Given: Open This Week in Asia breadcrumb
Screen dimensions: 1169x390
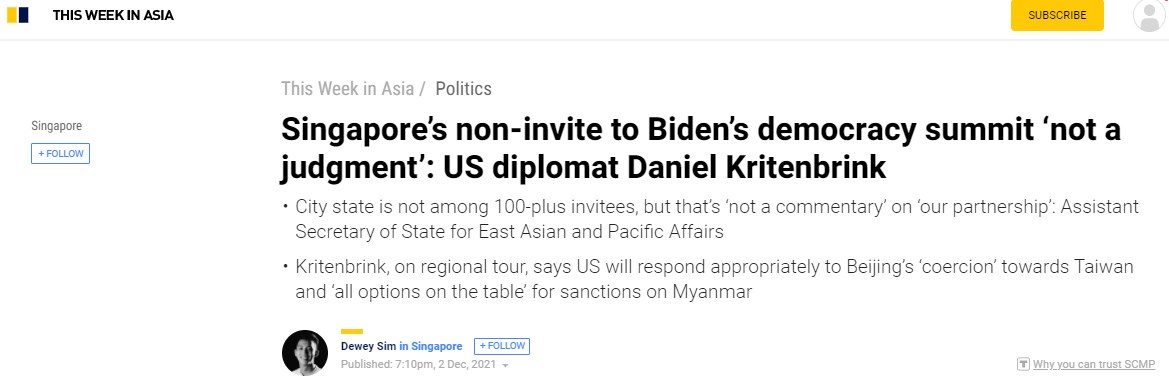Looking at the screenshot, I should pos(347,89).
